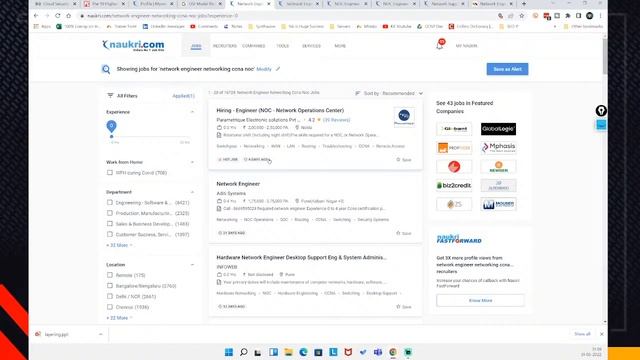
Task: Open the browser extensions puzzle icon
Action: [568, 16]
